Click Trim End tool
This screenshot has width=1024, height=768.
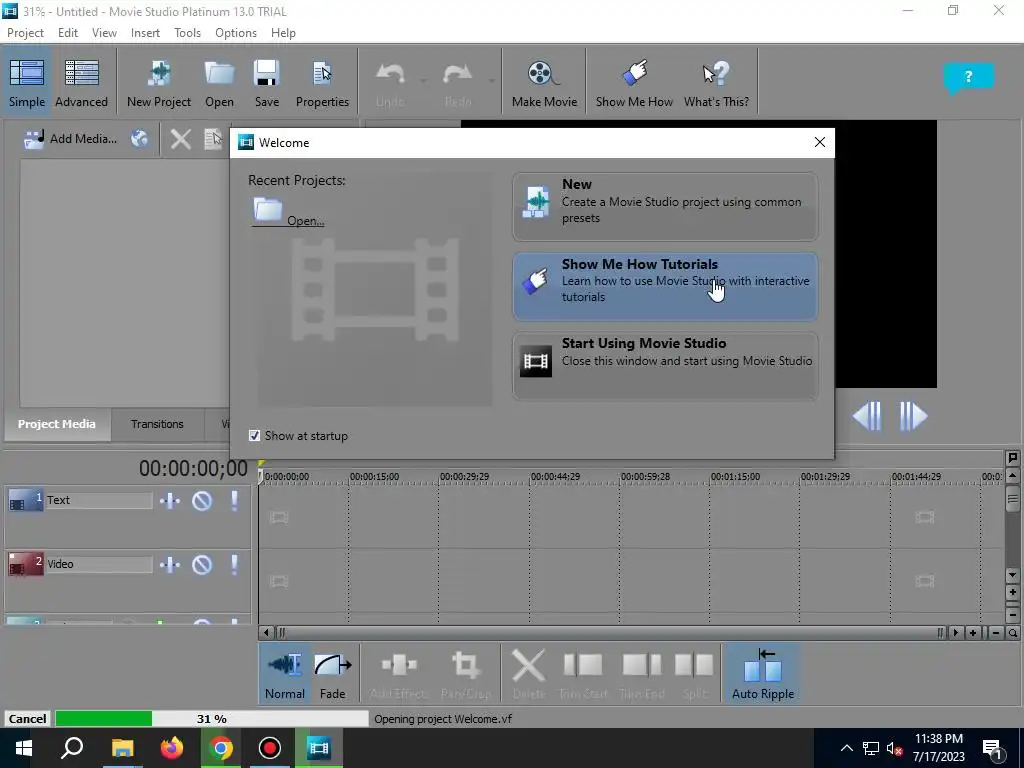point(642,674)
